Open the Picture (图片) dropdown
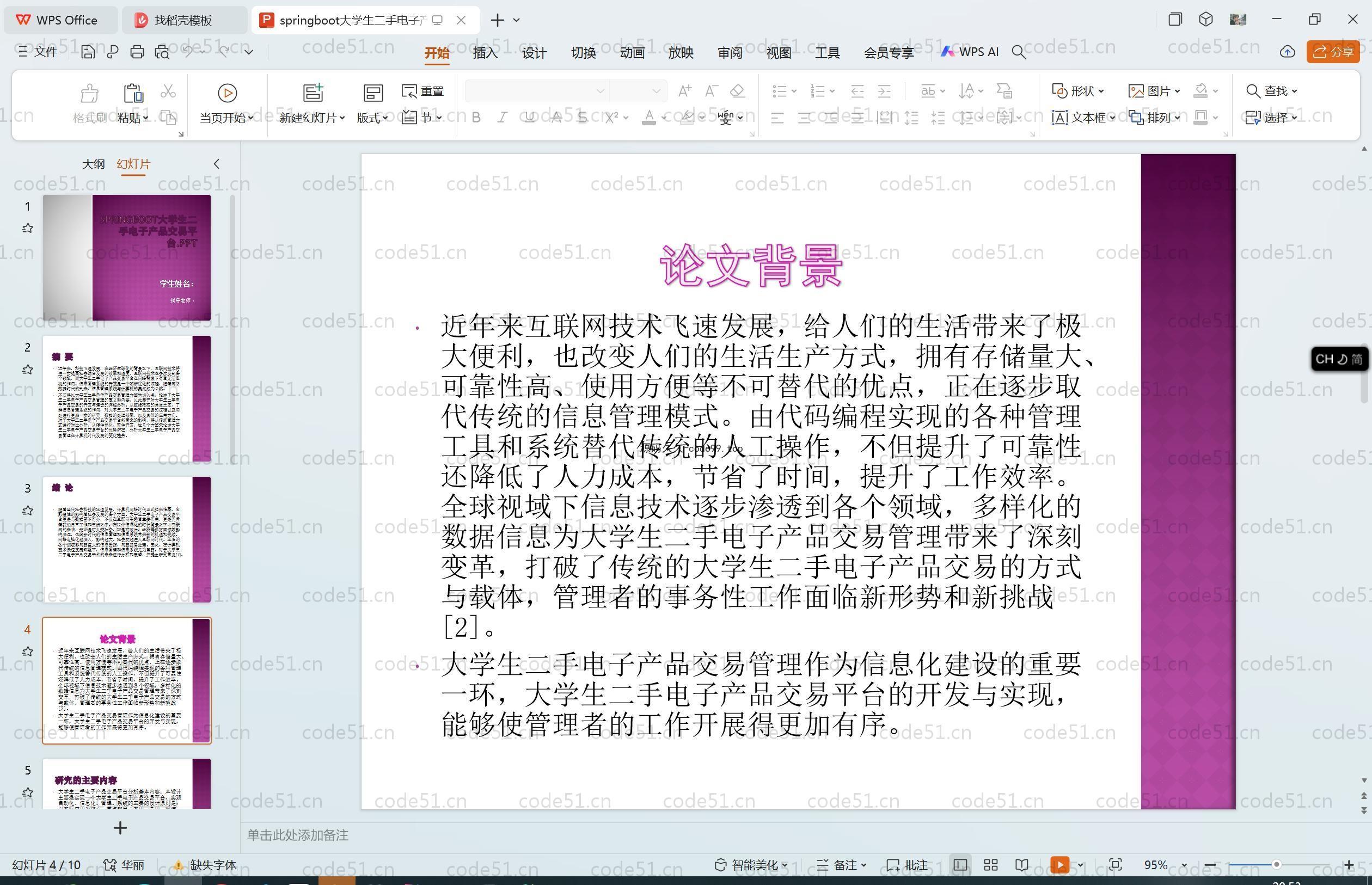The image size is (1372, 885). [1154, 91]
